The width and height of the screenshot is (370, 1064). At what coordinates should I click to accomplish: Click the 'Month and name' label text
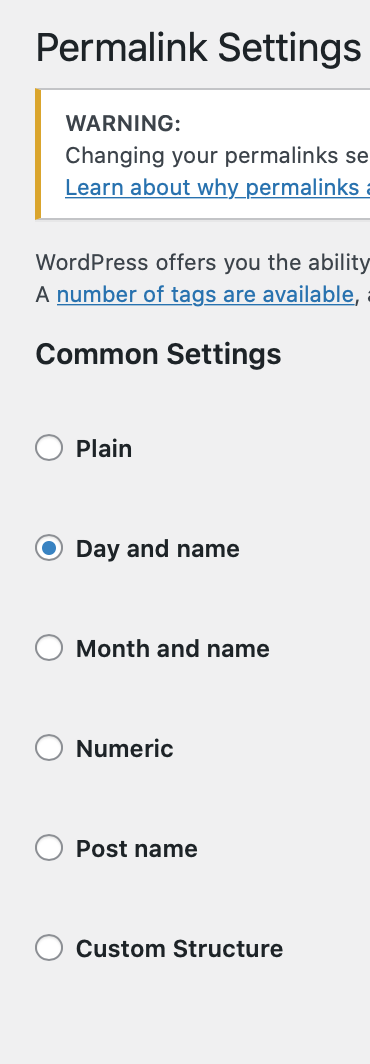[x=172, y=649]
